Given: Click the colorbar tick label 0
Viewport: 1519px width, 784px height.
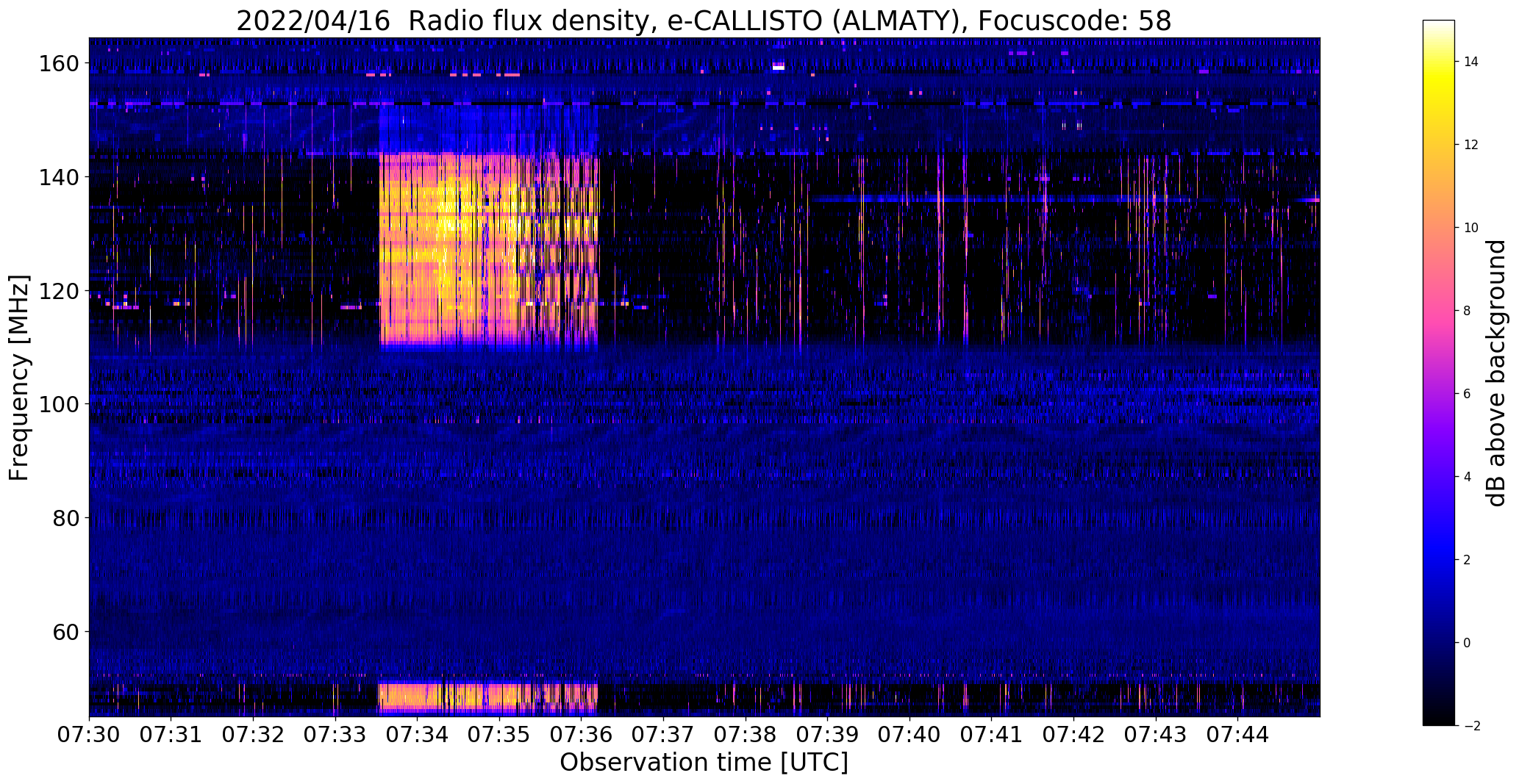Looking at the screenshot, I should (1467, 643).
